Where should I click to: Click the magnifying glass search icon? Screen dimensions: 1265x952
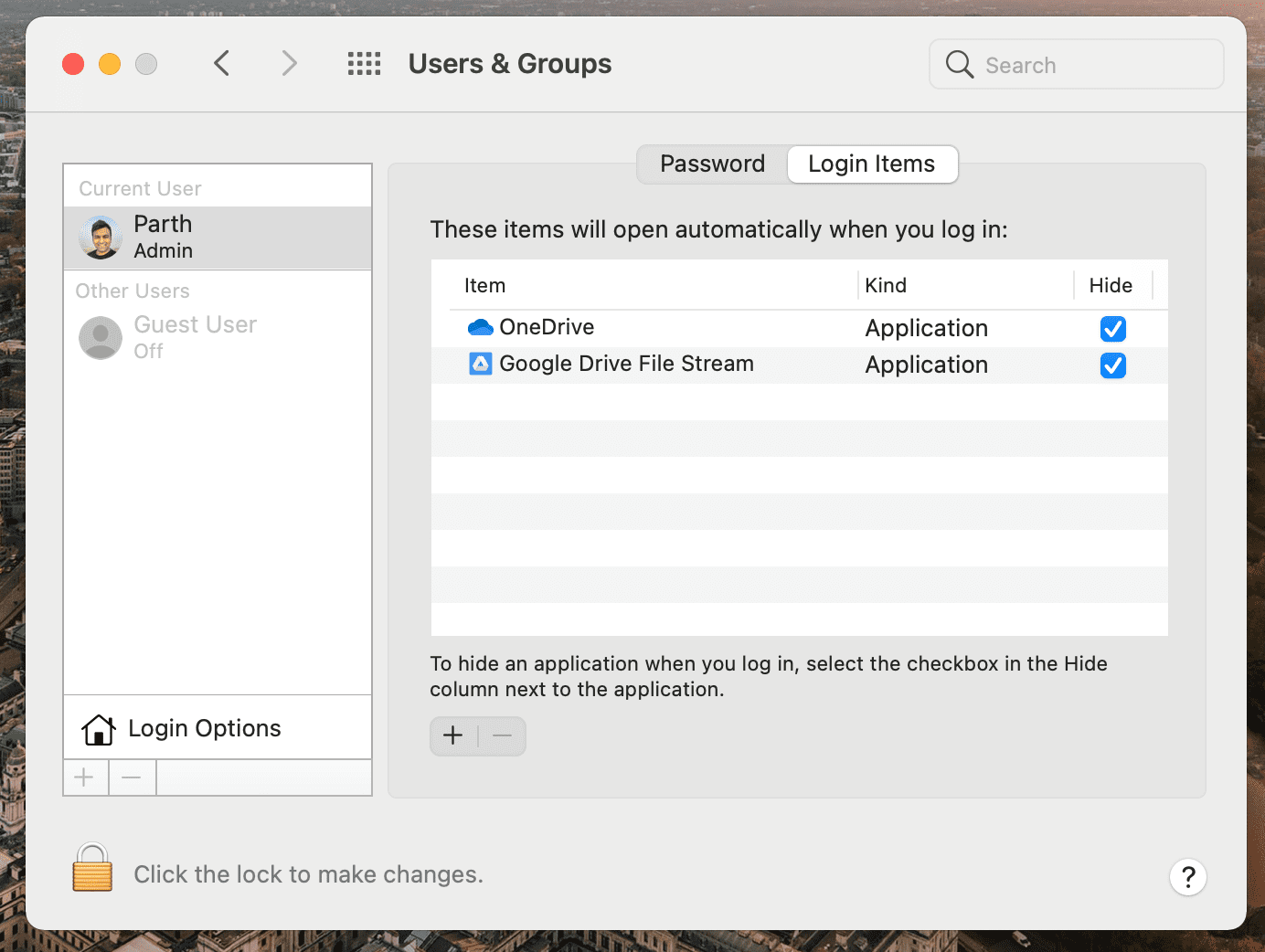[960, 64]
